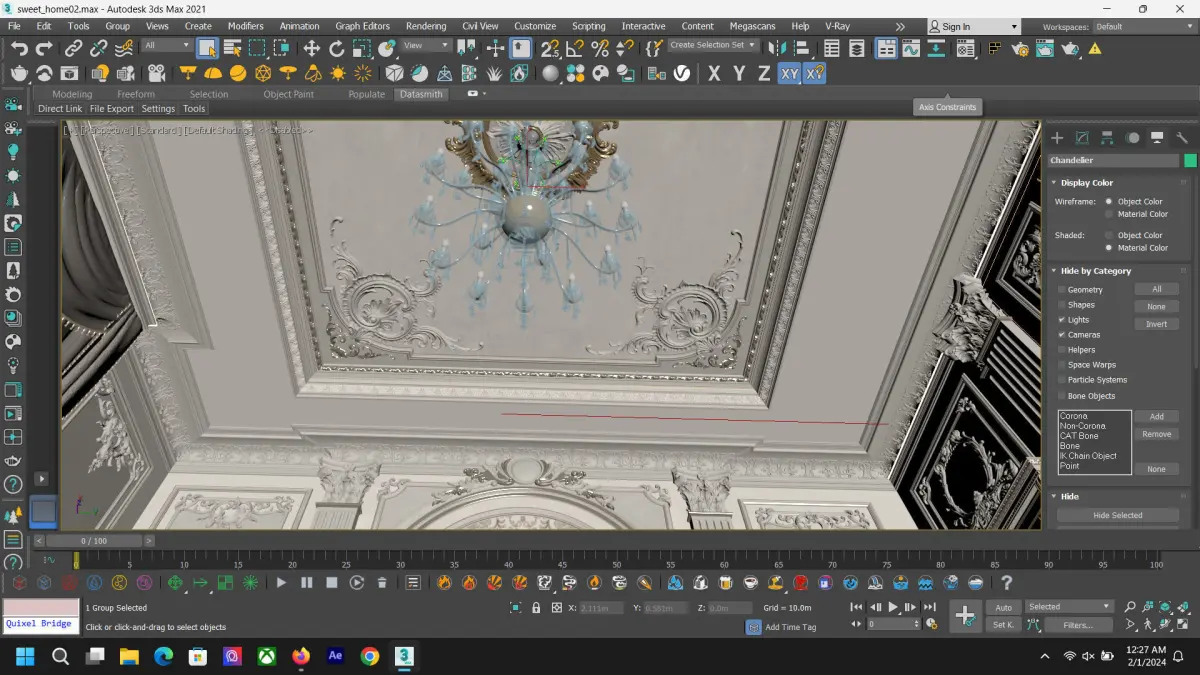Open the Workspaces Default dropdown

click(x=1143, y=27)
